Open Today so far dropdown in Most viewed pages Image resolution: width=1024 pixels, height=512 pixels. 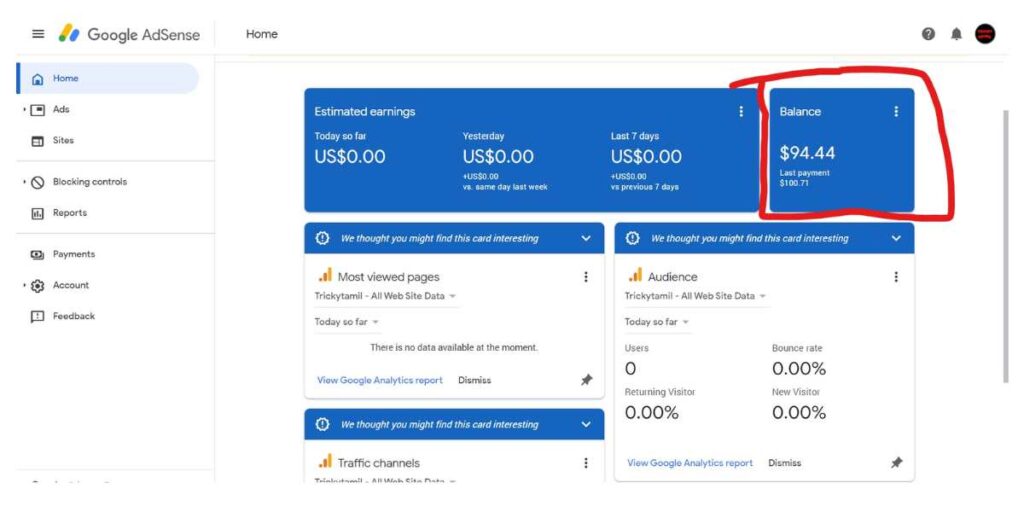pos(347,322)
